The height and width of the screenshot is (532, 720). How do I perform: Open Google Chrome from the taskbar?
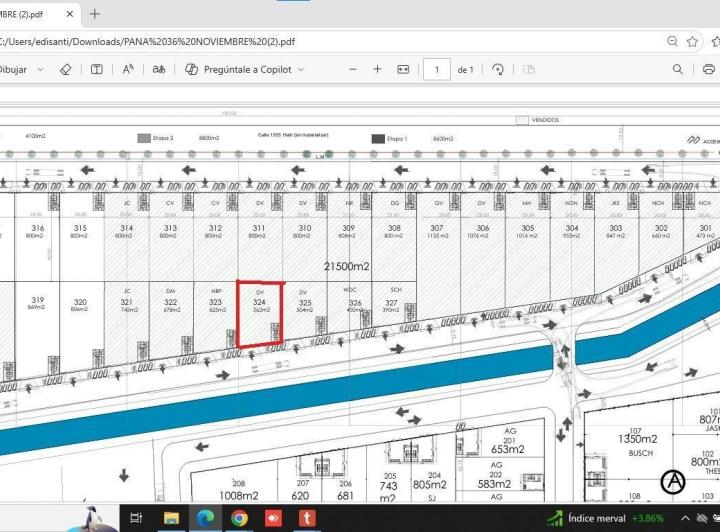click(x=239, y=518)
